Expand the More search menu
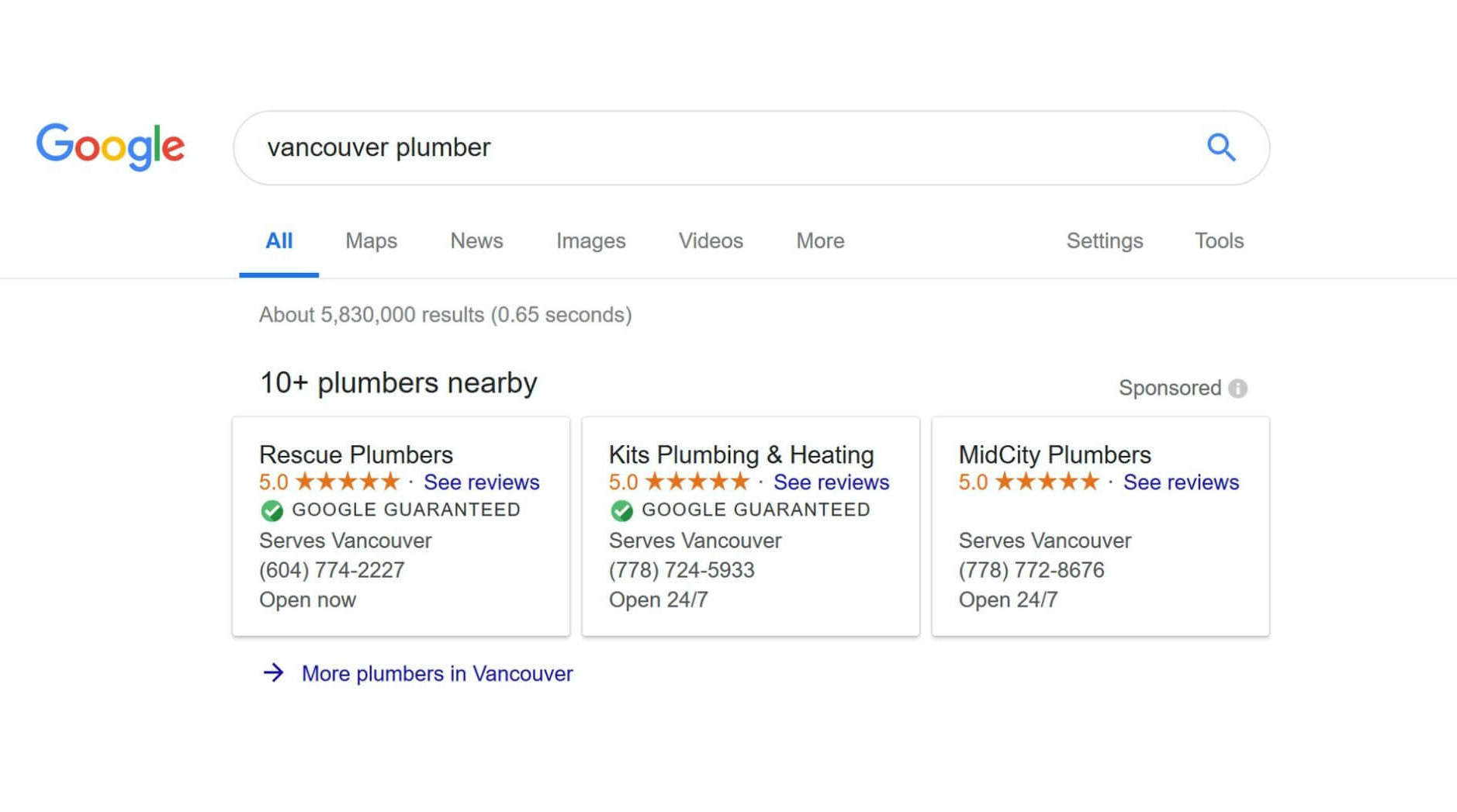This screenshot has width=1457, height=812. point(820,241)
